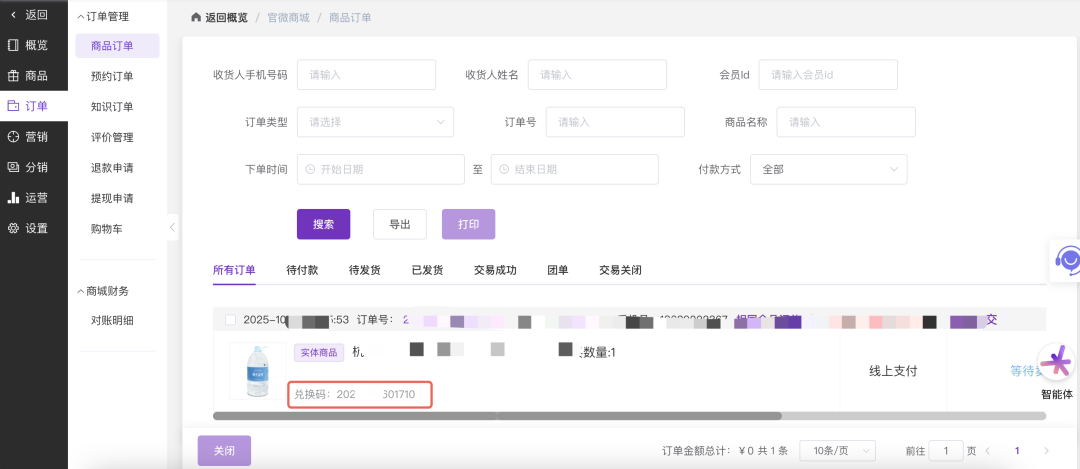Click the 运营 operations chart icon
This screenshot has height=469, width=1080.
pos(14,198)
